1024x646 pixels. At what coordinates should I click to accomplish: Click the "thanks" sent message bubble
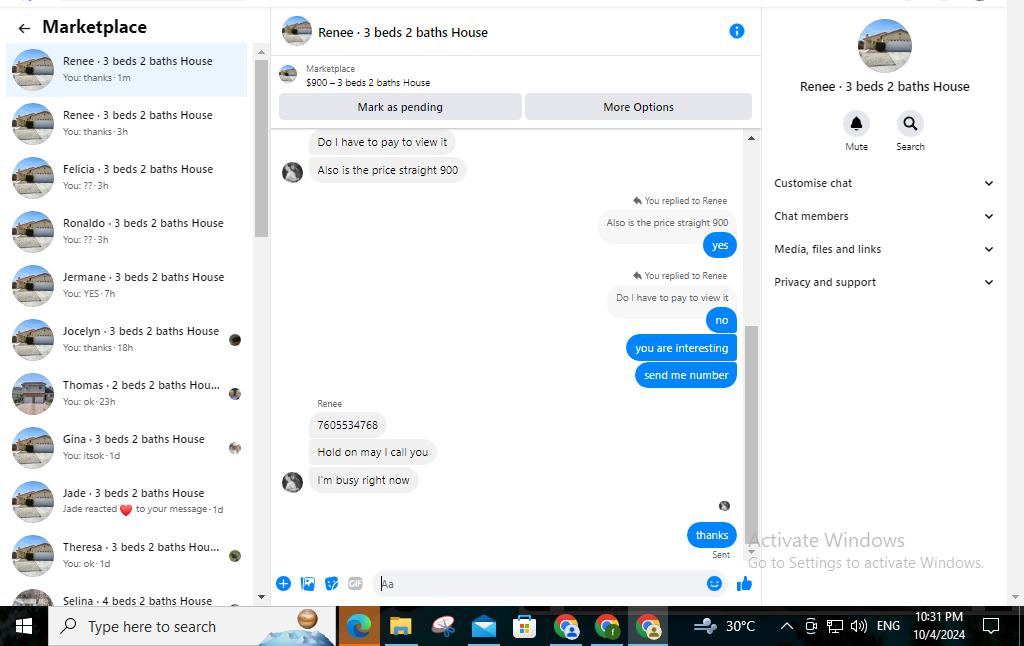tap(712, 535)
